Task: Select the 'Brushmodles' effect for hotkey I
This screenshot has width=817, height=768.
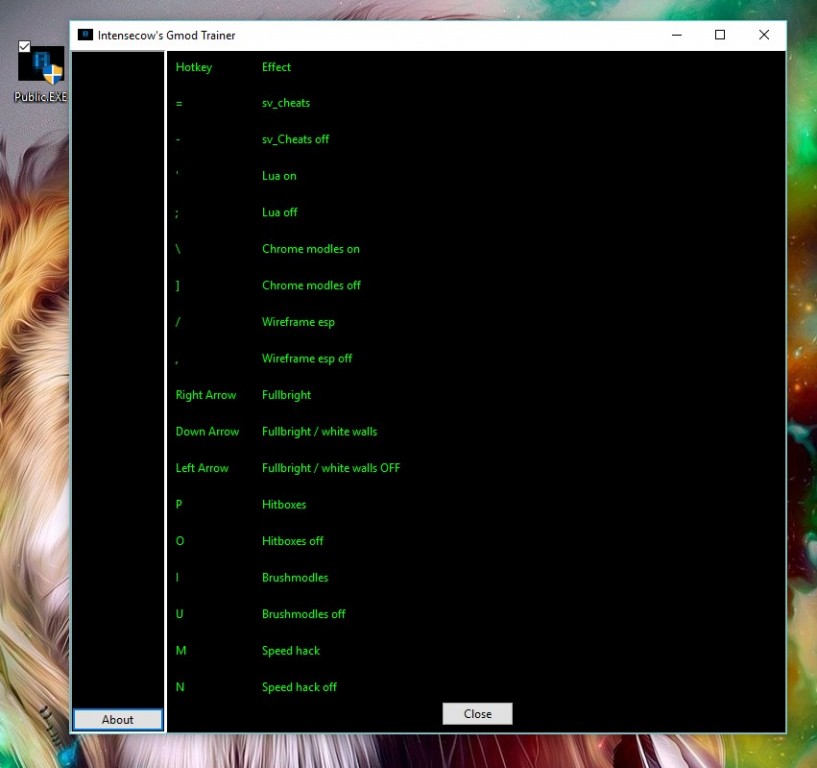Action: [x=295, y=577]
